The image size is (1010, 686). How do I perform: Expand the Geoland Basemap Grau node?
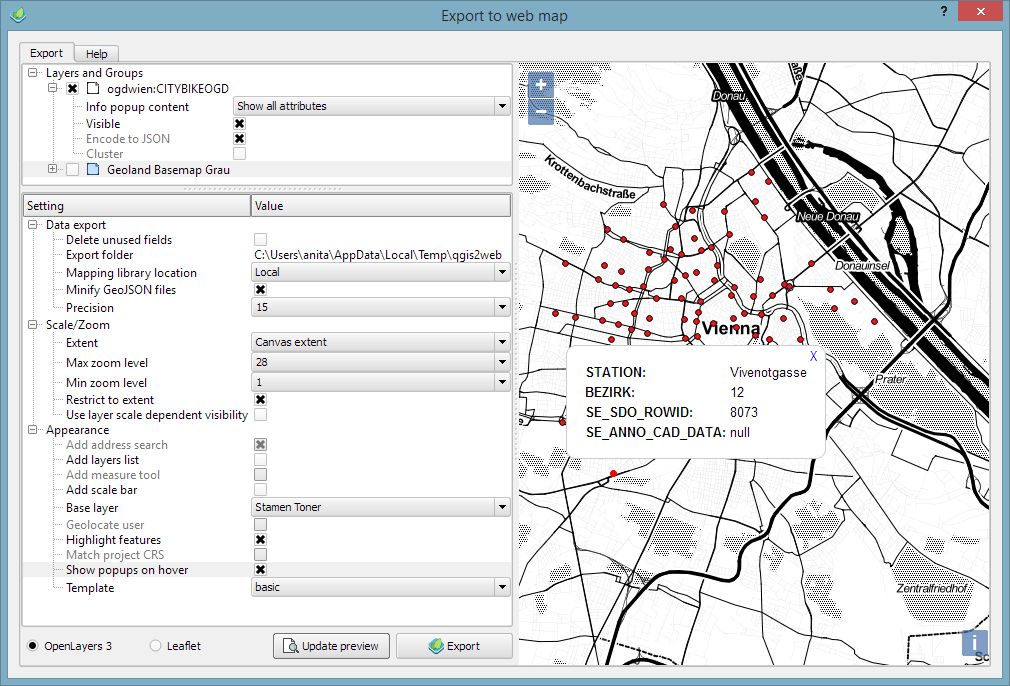tap(53, 169)
